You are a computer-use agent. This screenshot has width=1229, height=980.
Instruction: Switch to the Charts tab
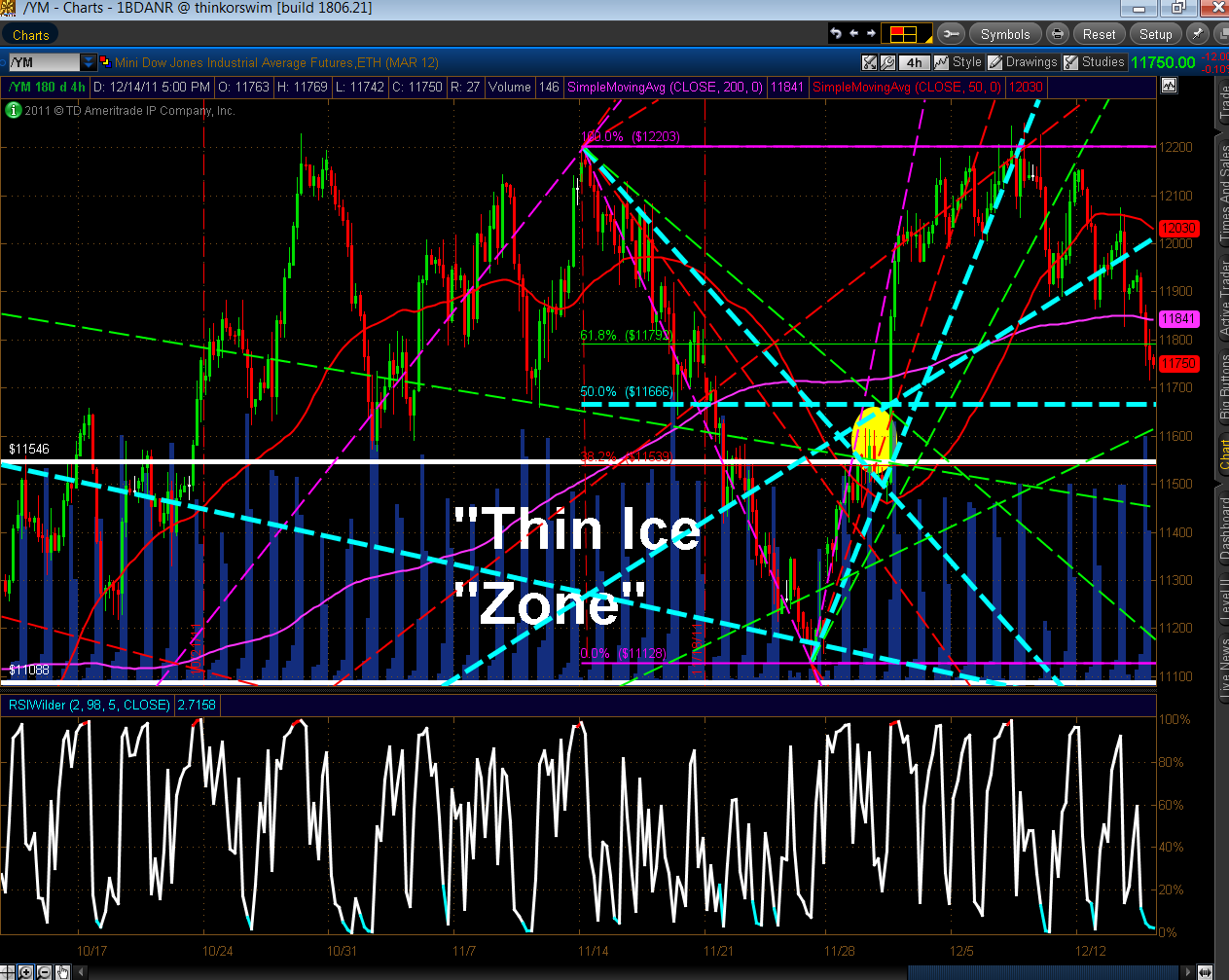point(30,35)
